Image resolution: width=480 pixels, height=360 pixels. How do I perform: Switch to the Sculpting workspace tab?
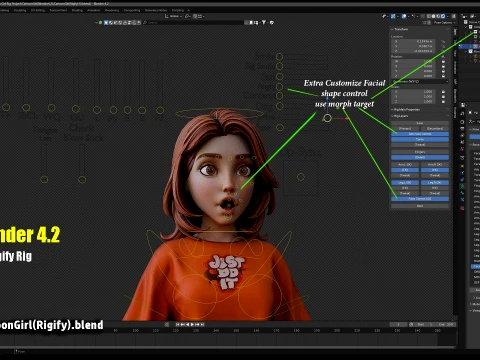pyautogui.click(x=20, y=10)
